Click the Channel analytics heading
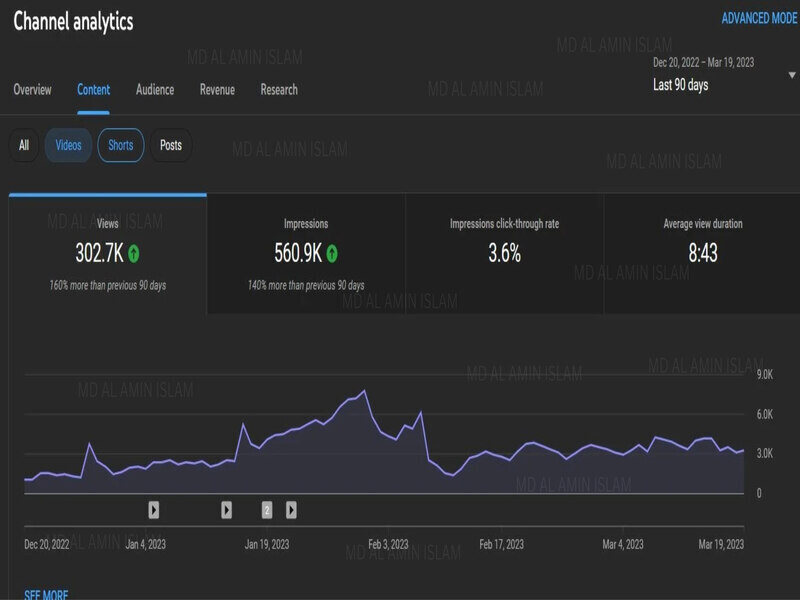Viewport: 800px width, 600px height. (73, 21)
